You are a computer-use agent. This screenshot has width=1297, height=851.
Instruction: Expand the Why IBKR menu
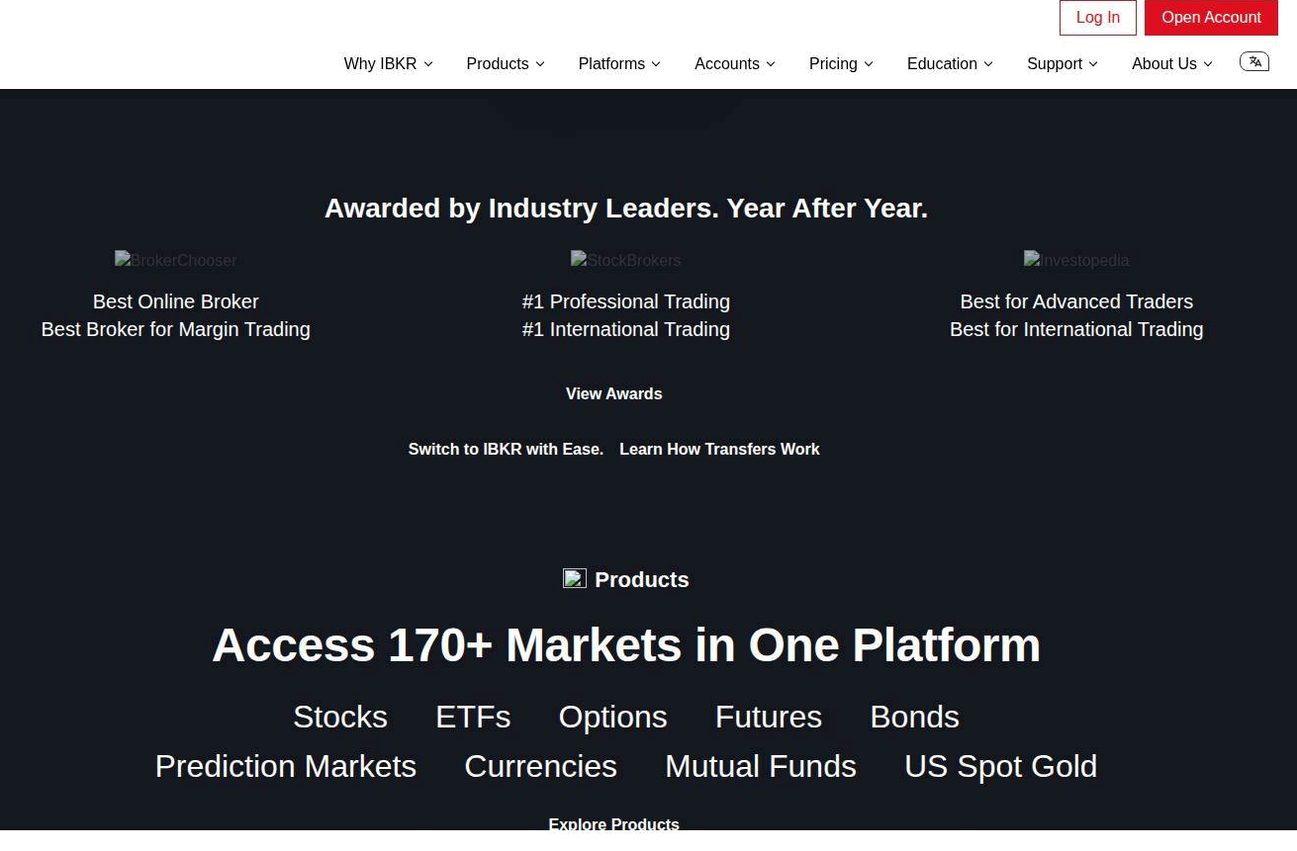pyautogui.click(x=388, y=63)
